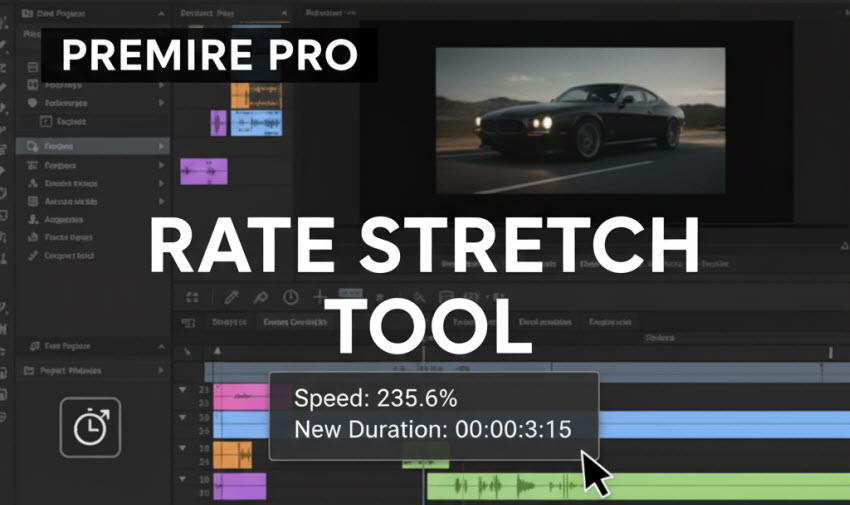
Task: Click the folder icon beside the Project row
Action: [29, 371]
